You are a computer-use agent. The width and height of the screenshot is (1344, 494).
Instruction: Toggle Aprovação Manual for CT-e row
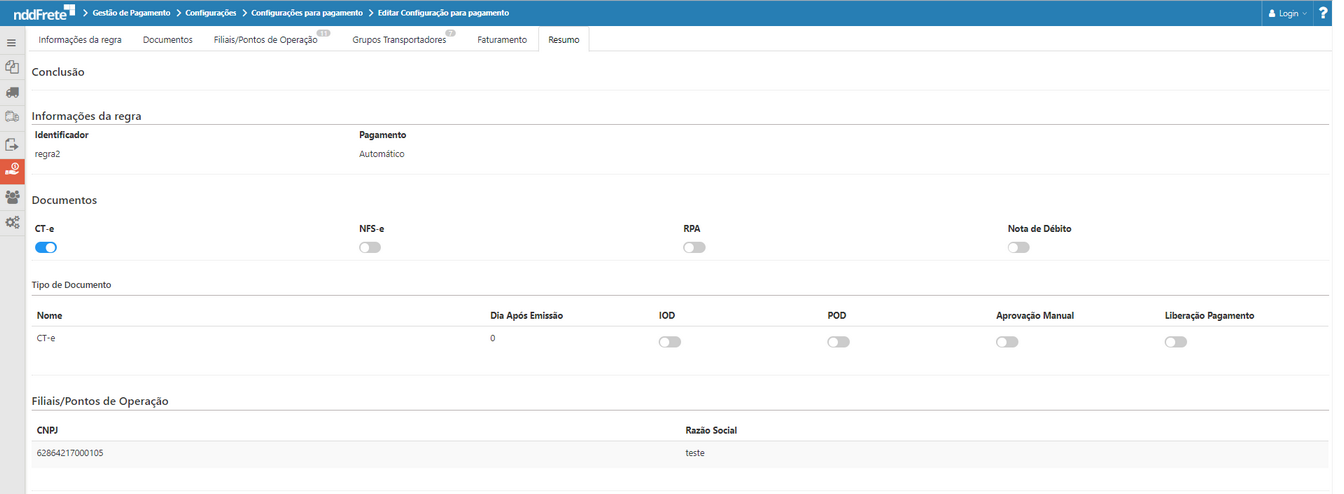pos(1006,342)
